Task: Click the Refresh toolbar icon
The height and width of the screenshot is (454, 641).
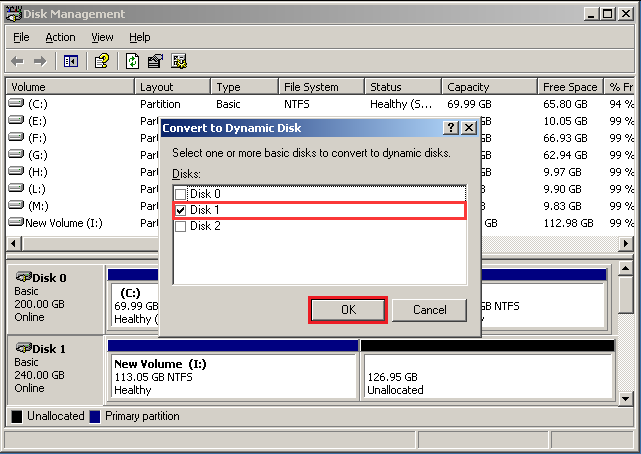Action: pyautogui.click(x=132, y=62)
